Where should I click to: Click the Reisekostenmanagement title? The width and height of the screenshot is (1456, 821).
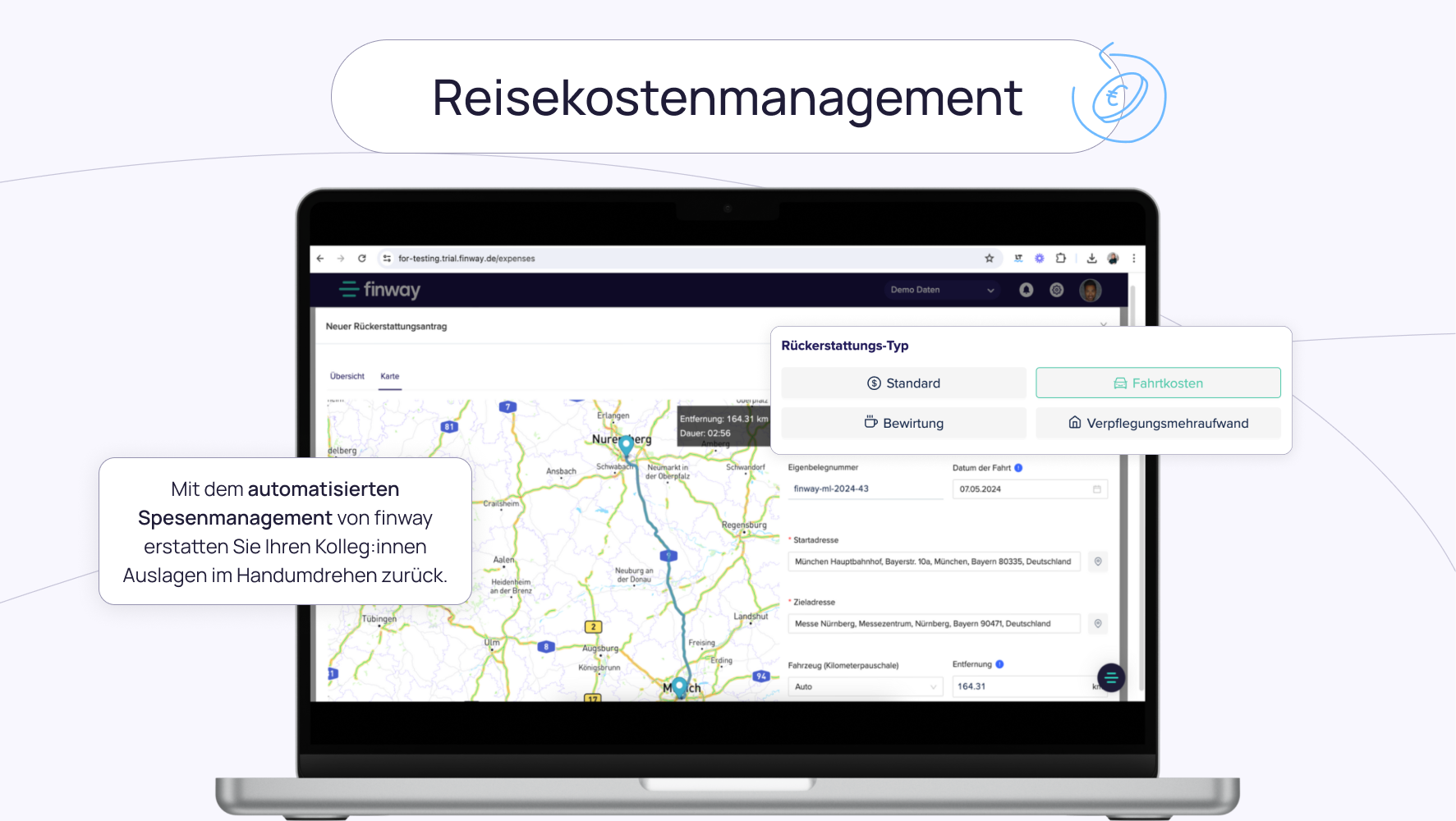tap(727, 98)
